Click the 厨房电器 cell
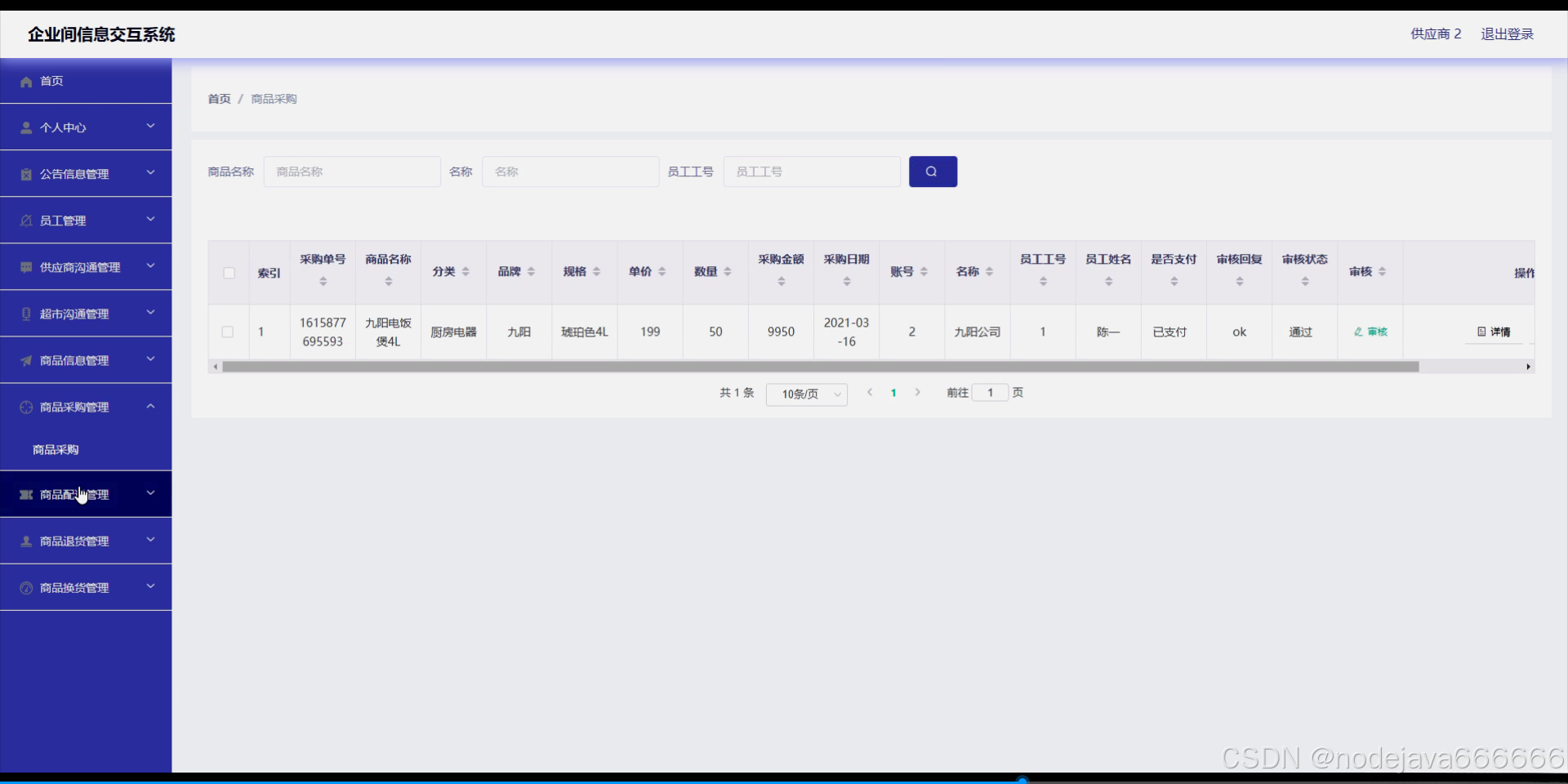Viewport: 1568px width, 784px height. (x=453, y=332)
